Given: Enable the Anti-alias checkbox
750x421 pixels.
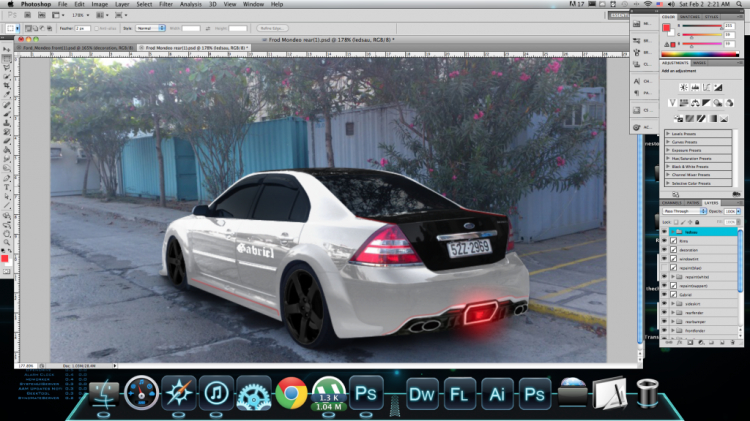Looking at the screenshot, I should click(x=96, y=28).
